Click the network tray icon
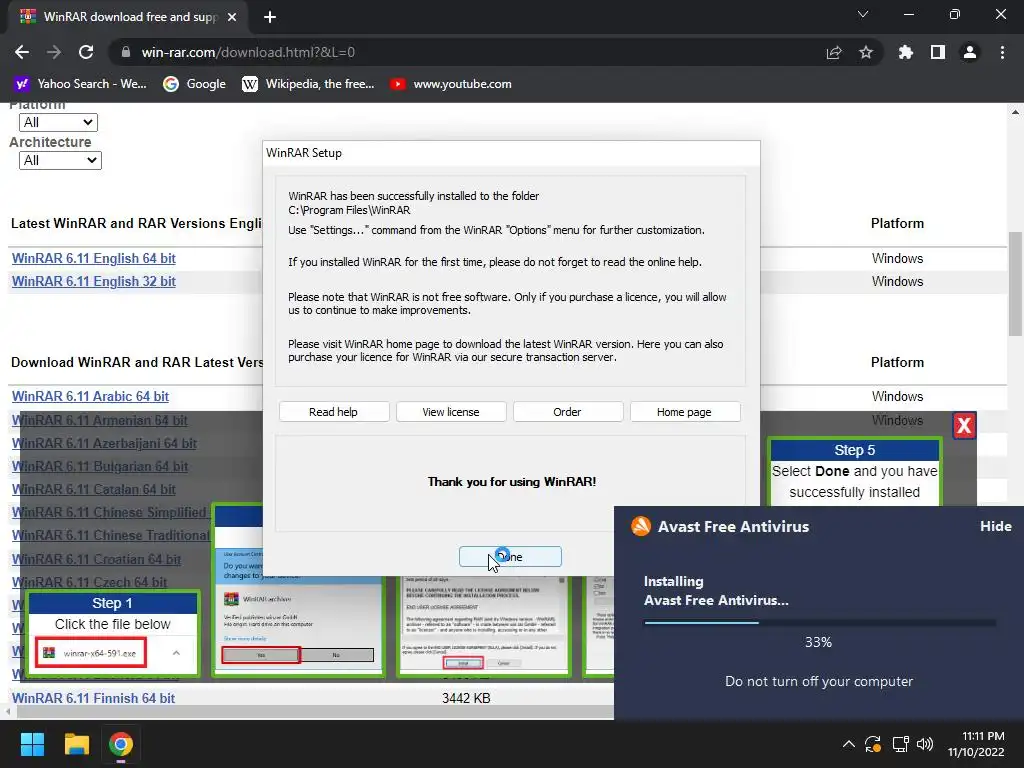 pos(901,743)
